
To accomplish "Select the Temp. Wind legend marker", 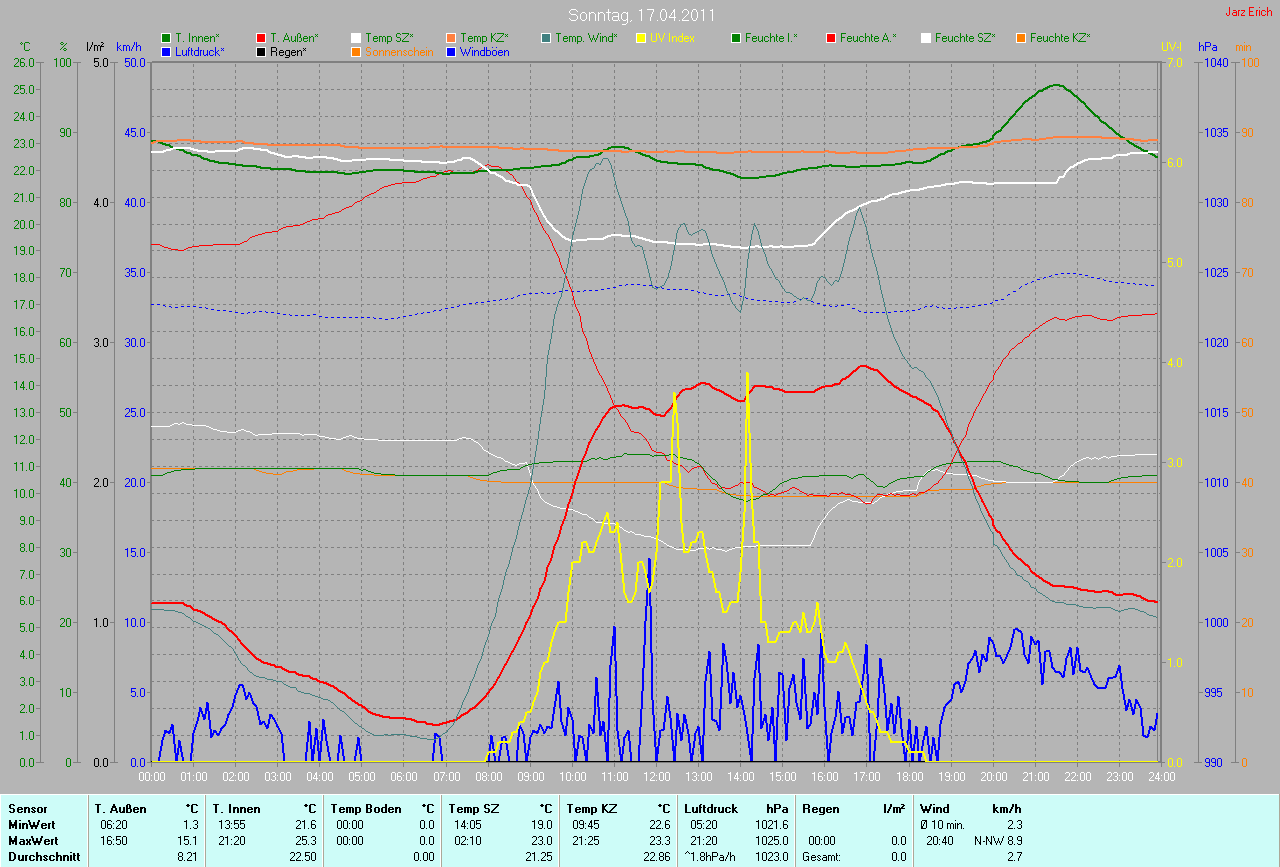I will pos(545,38).
